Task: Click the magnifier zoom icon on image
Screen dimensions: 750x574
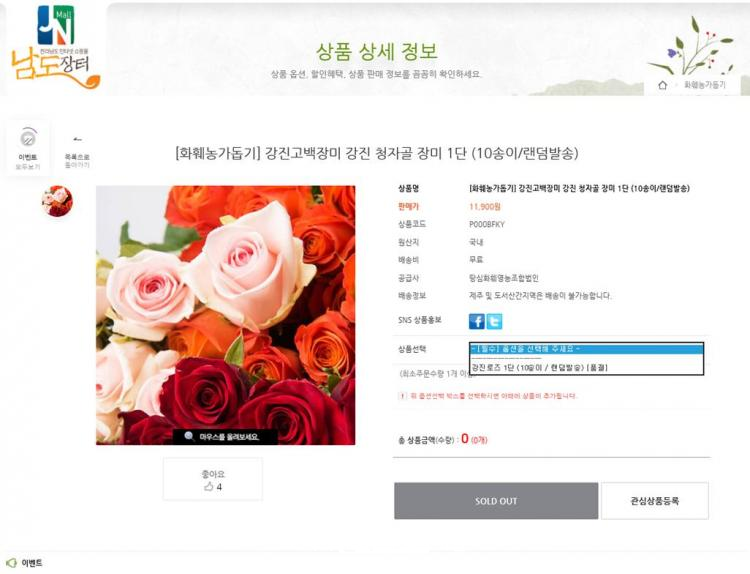Action: 189,436
